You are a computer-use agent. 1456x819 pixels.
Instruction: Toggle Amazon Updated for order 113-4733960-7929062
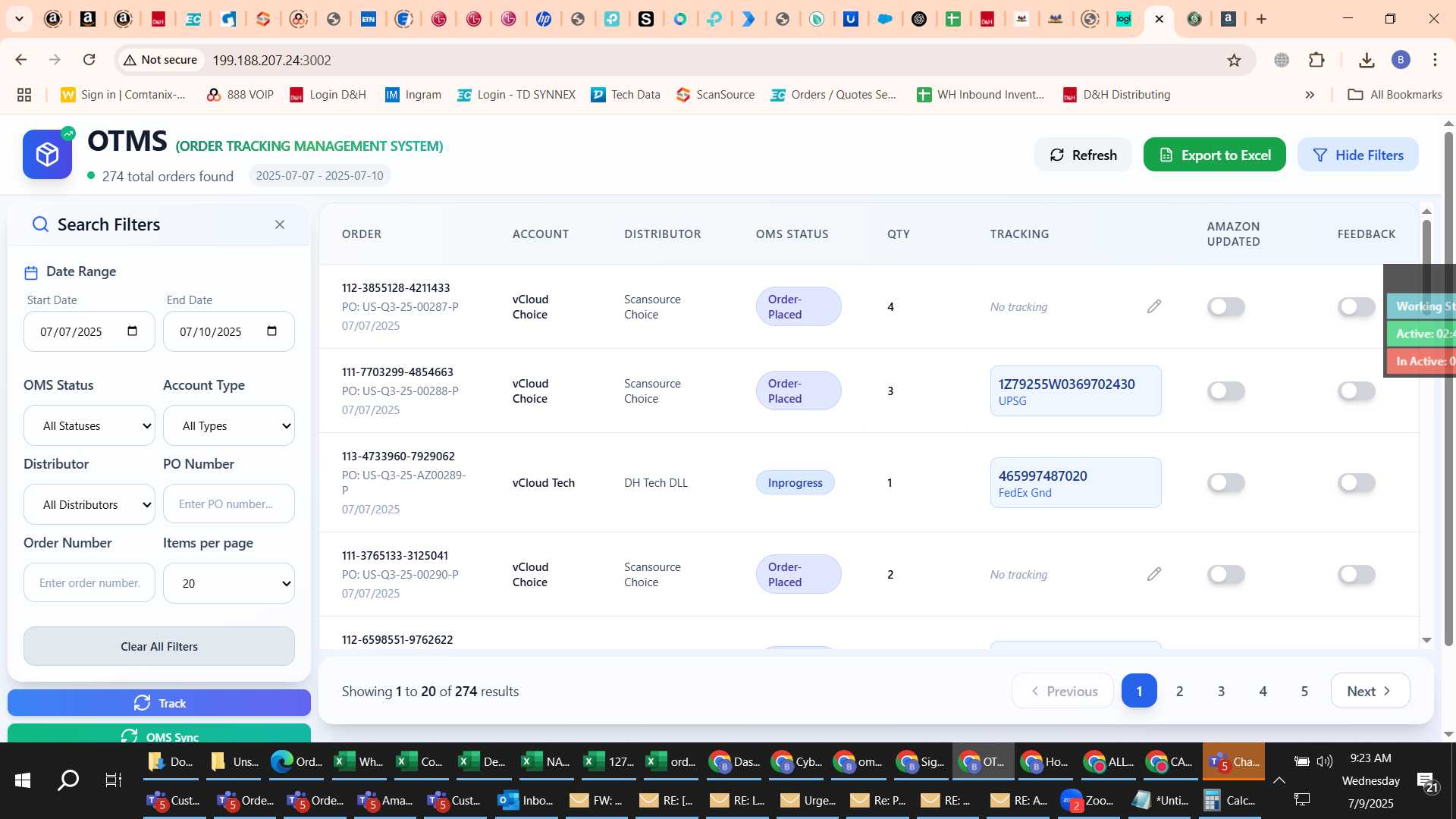coord(1226,482)
